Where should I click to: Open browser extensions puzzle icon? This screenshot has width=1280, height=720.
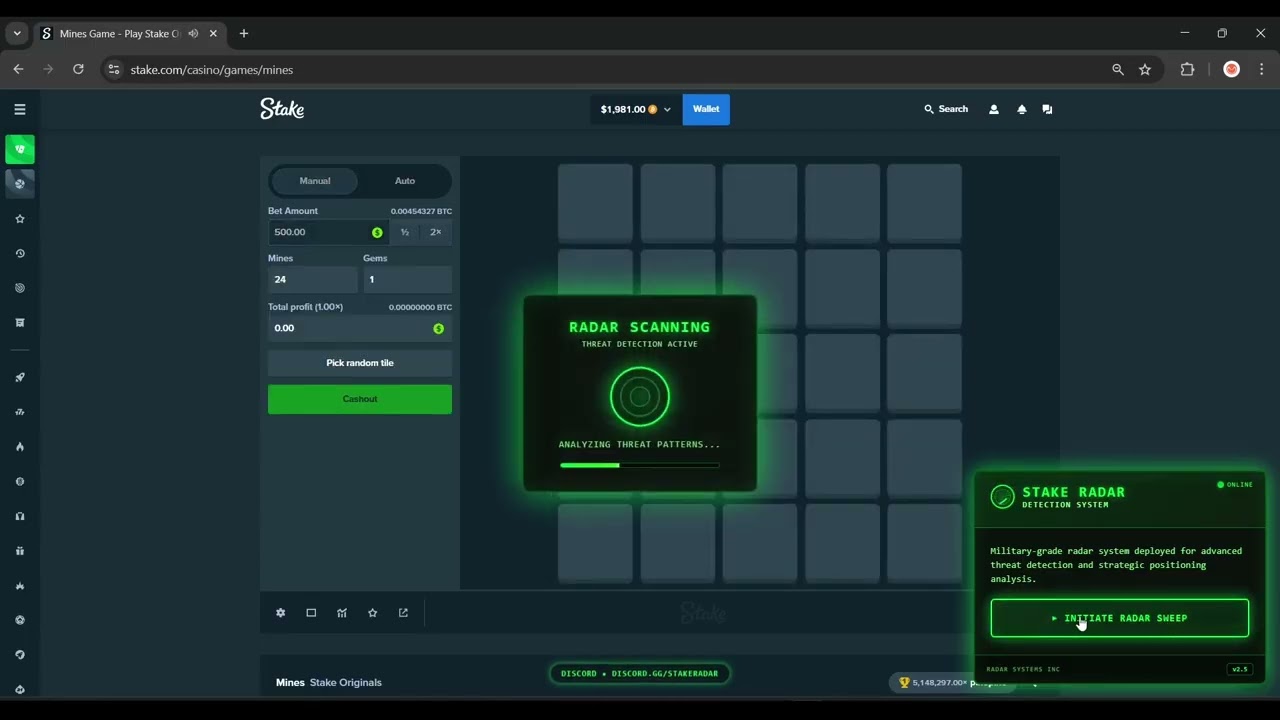pos(1187,70)
